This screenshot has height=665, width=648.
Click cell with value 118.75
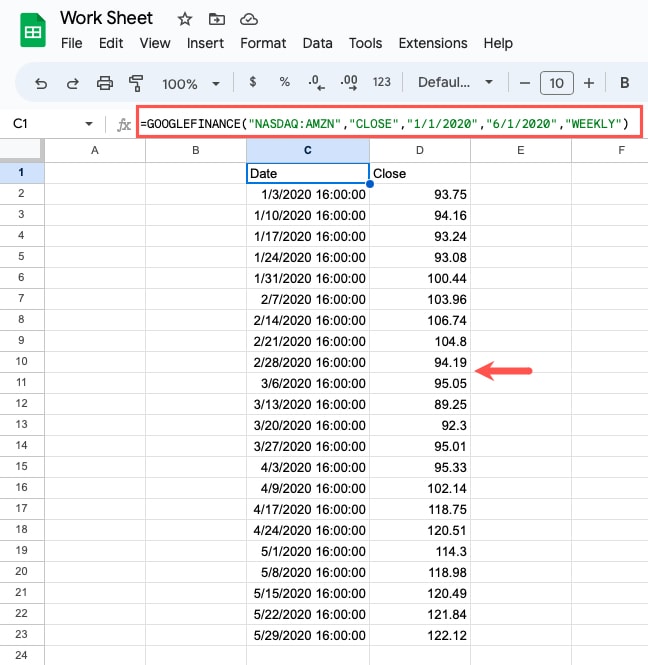(420, 509)
